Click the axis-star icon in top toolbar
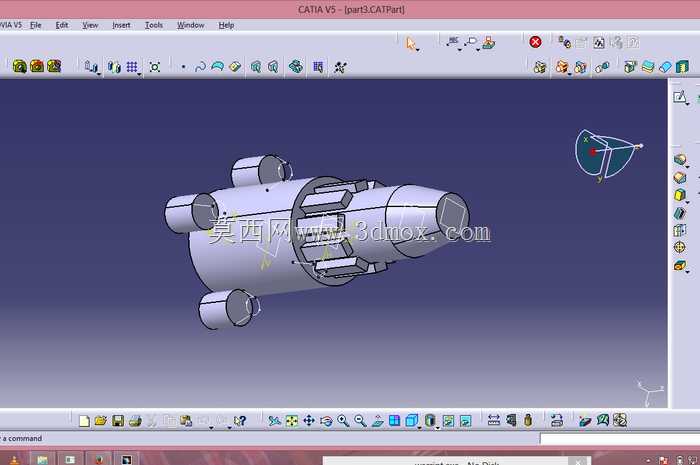 tap(340, 67)
